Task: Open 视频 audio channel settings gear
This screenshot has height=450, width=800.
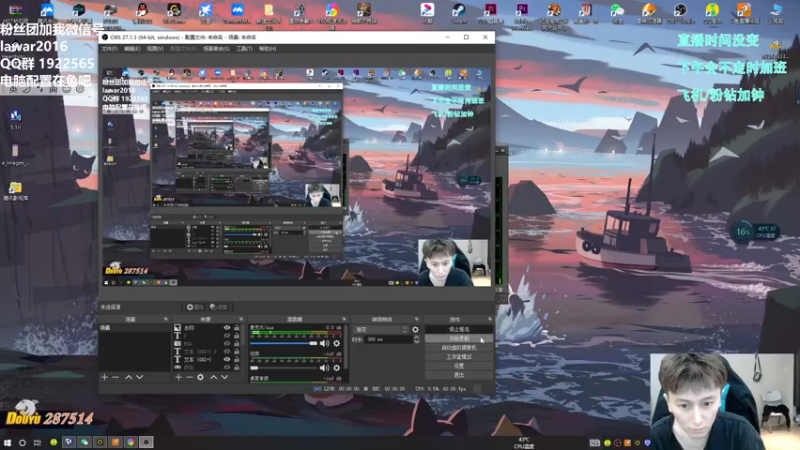Action: [337, 368]
